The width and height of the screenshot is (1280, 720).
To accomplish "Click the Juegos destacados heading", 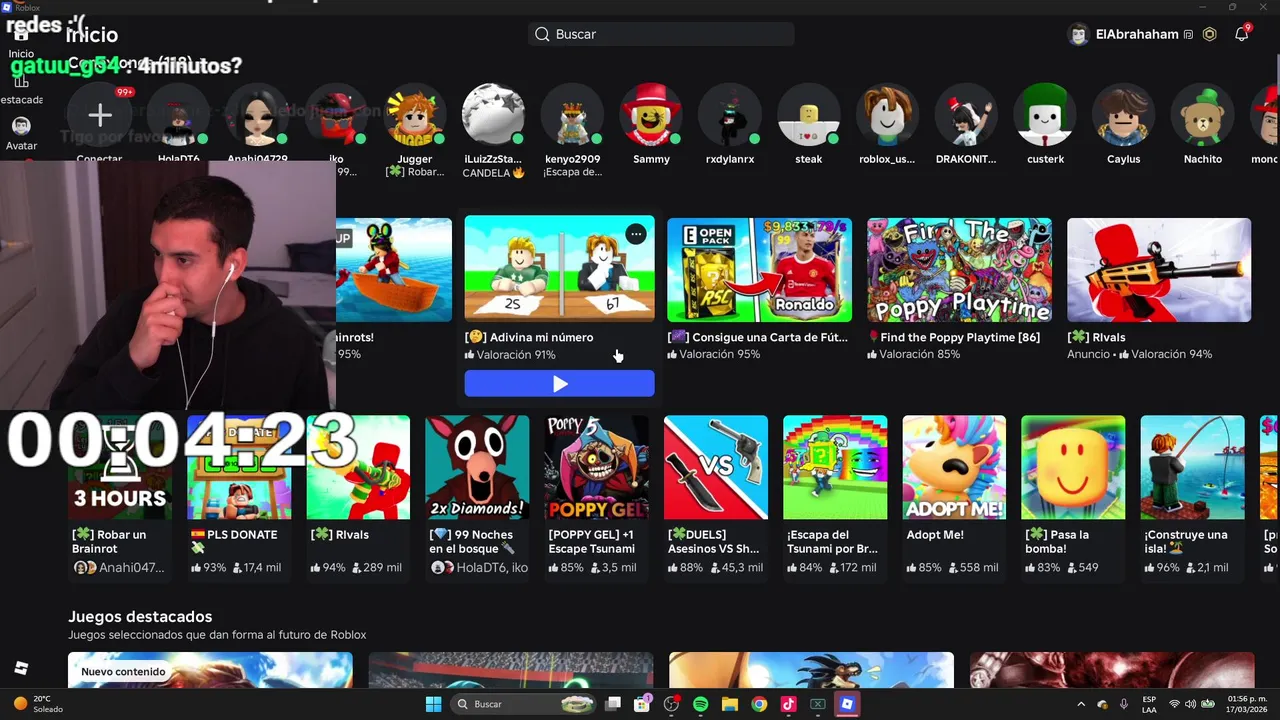I will point(140,616).
